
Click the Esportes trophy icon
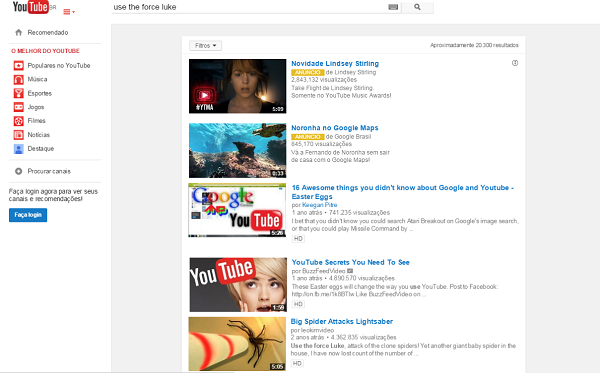pyautogui.click(x=18, y=93)
